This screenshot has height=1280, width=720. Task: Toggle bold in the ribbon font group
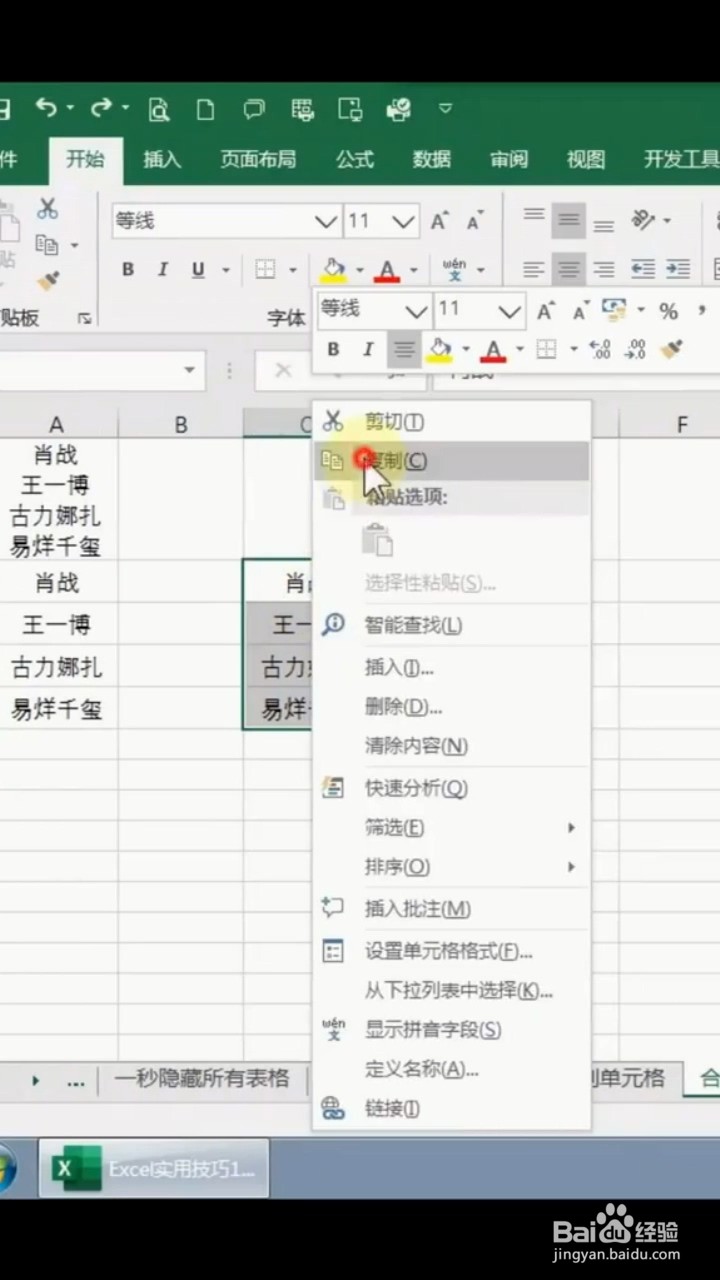pos(128,269)
